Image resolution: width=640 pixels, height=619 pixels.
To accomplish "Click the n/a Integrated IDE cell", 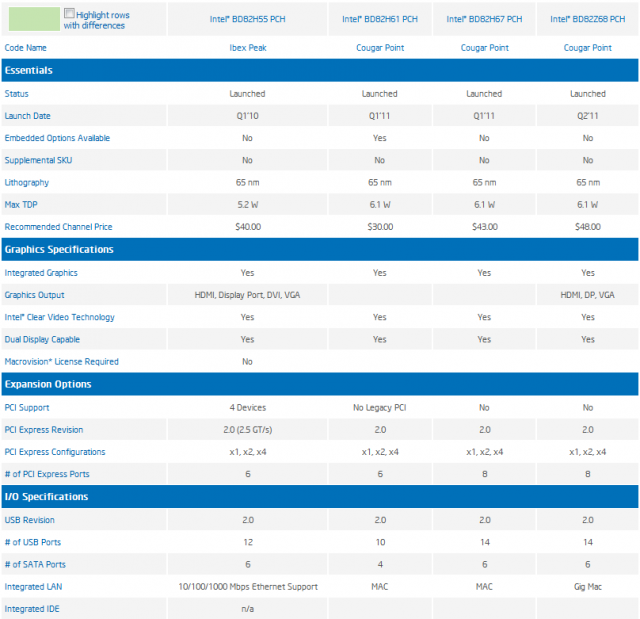I will (247, 609).
